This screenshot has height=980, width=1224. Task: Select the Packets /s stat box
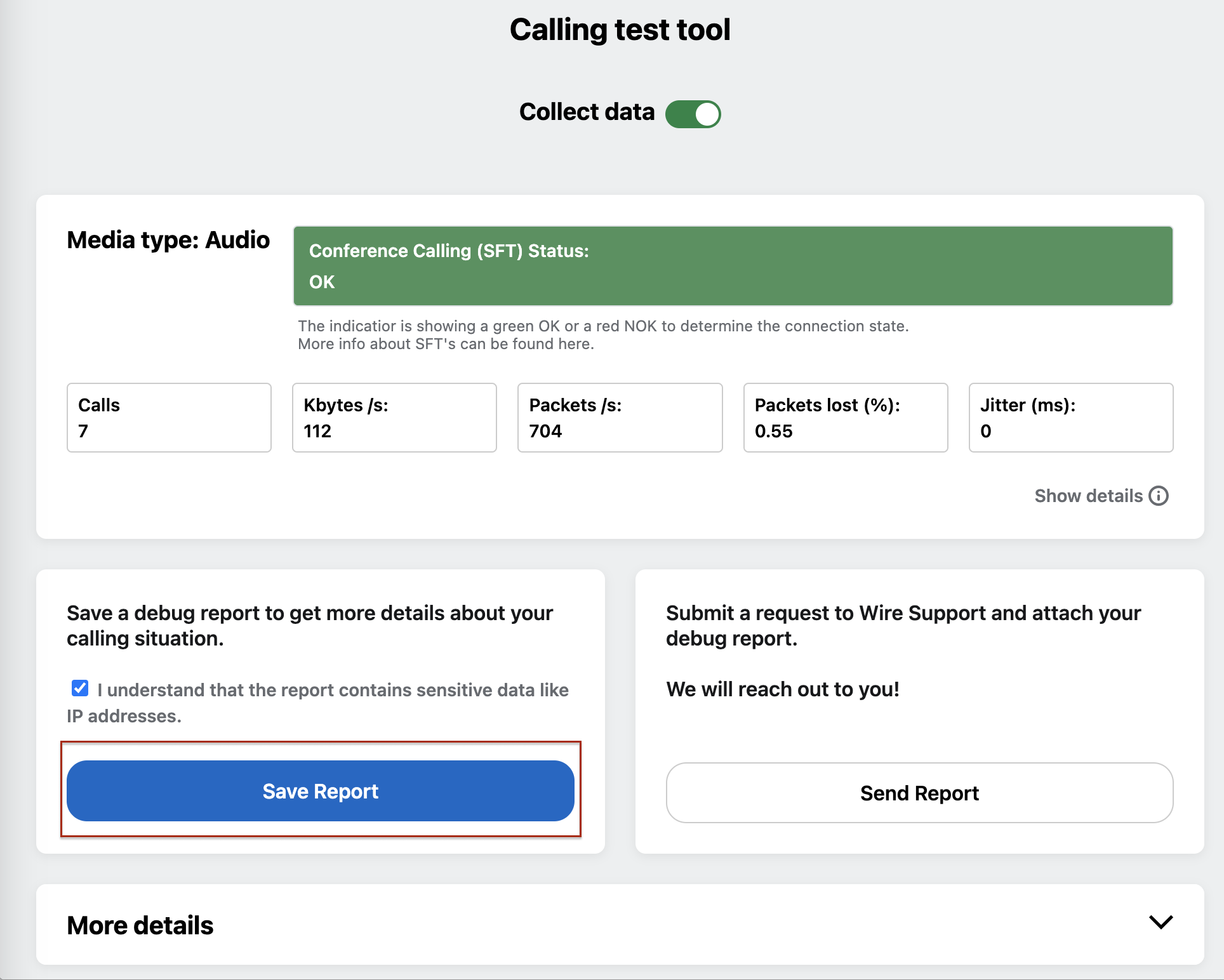pos(620,418)
